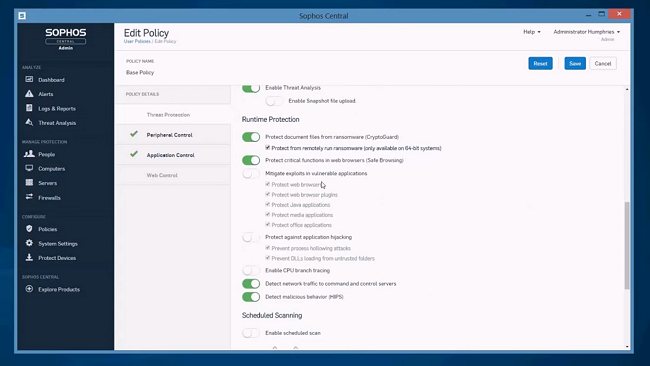This screenshot has width=650, height=366.
Task: Select the Peripheral Control tab
Action: pos(173,135)
